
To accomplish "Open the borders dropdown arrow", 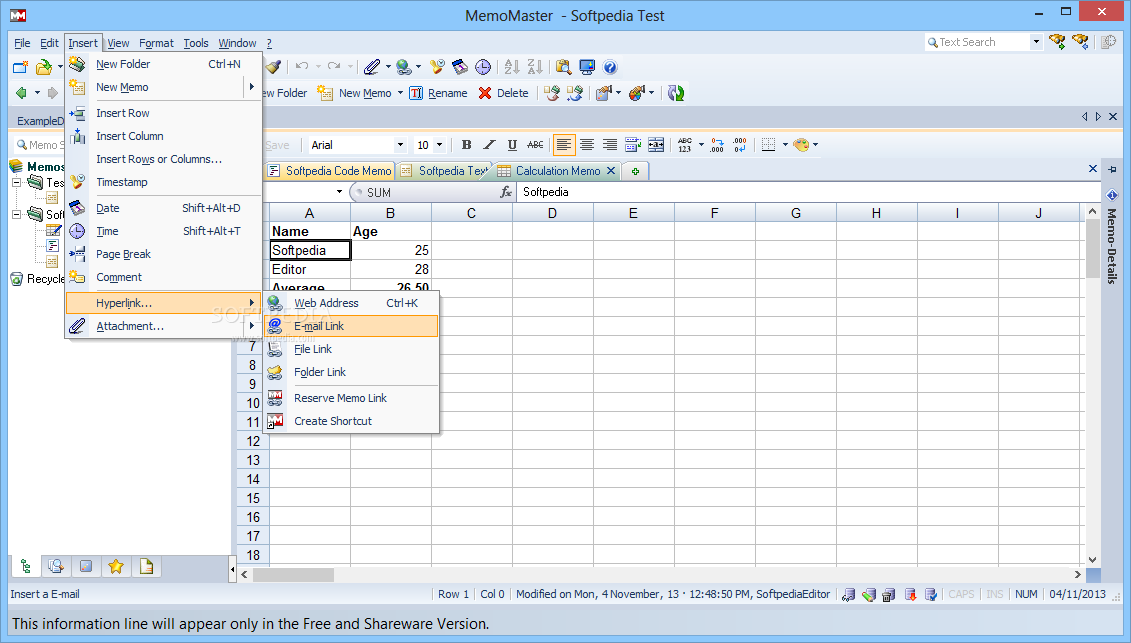I will 785,145.
